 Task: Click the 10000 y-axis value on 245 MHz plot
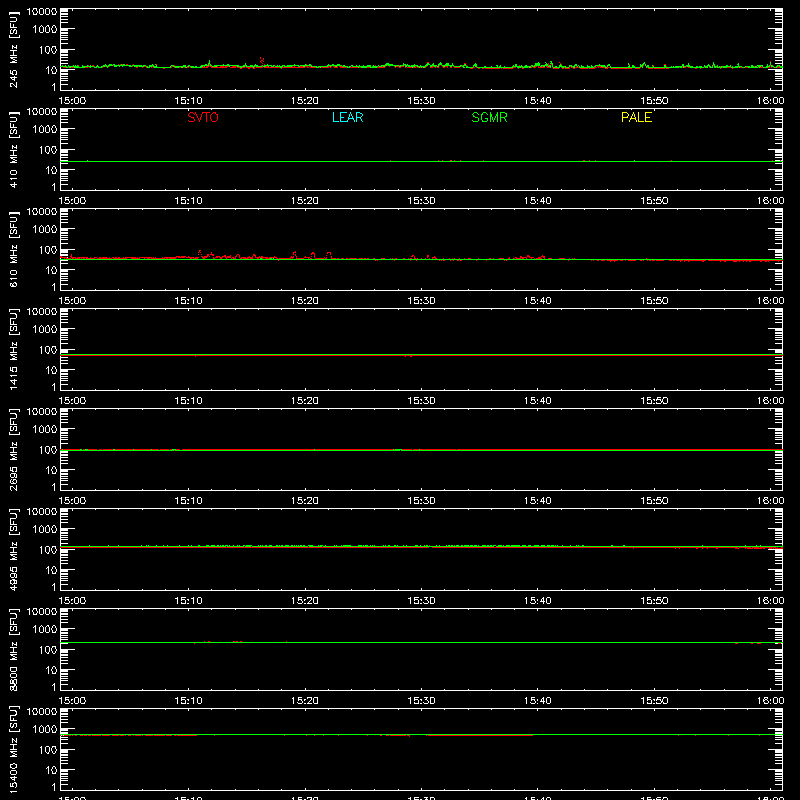42,12
